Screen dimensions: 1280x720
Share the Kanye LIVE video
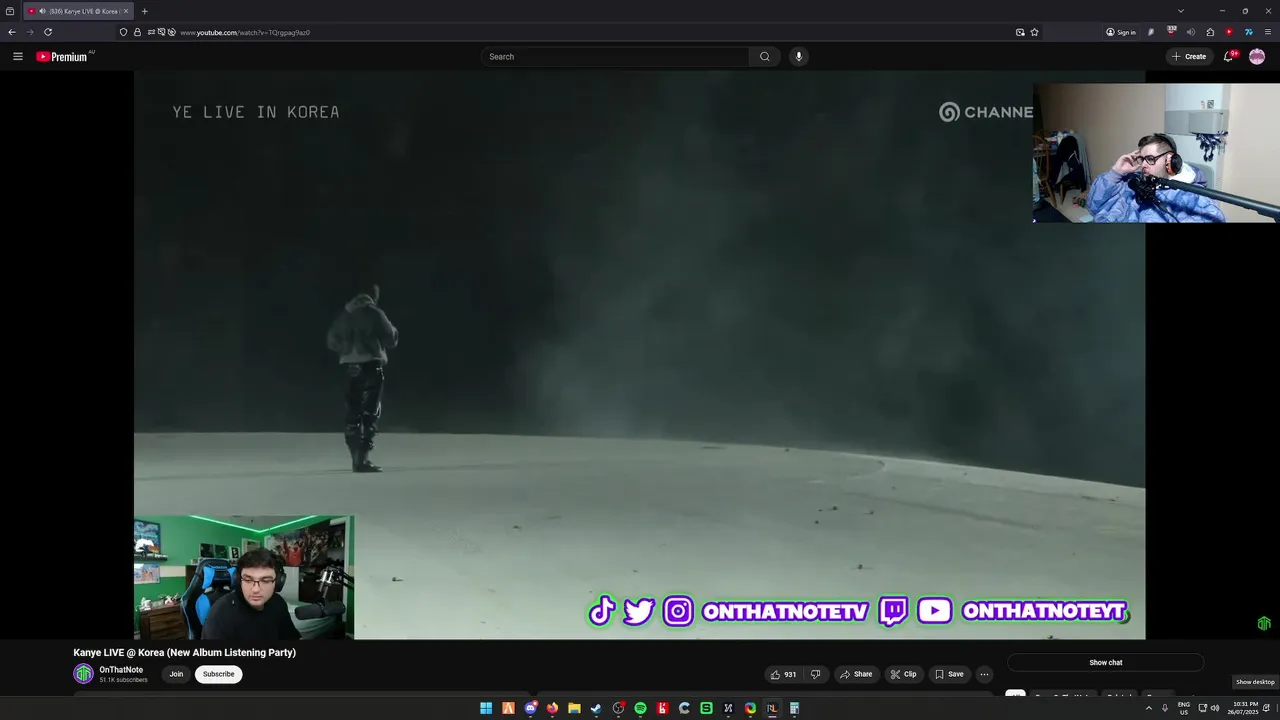coord(856,674)
